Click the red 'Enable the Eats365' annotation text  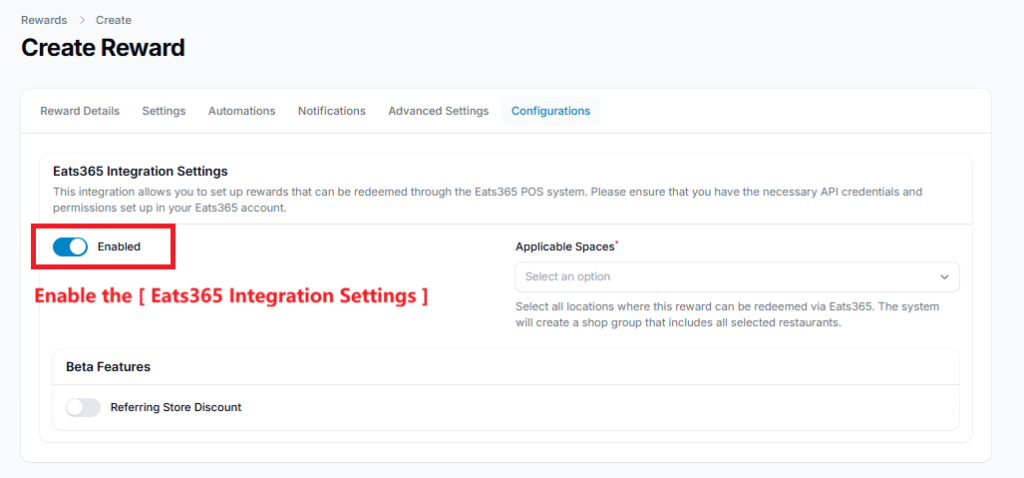pyautogui.click(x=232, y=296)
